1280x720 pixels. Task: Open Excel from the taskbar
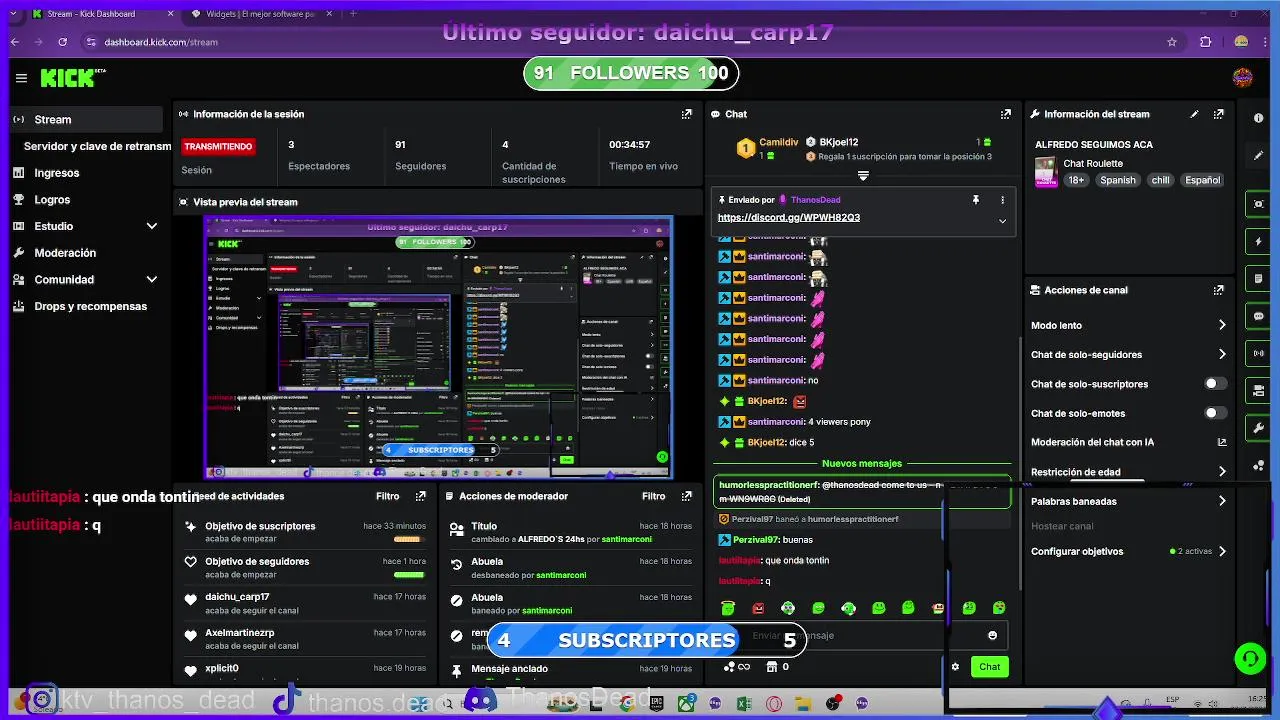pyautogui.click(x=744, y=704)
